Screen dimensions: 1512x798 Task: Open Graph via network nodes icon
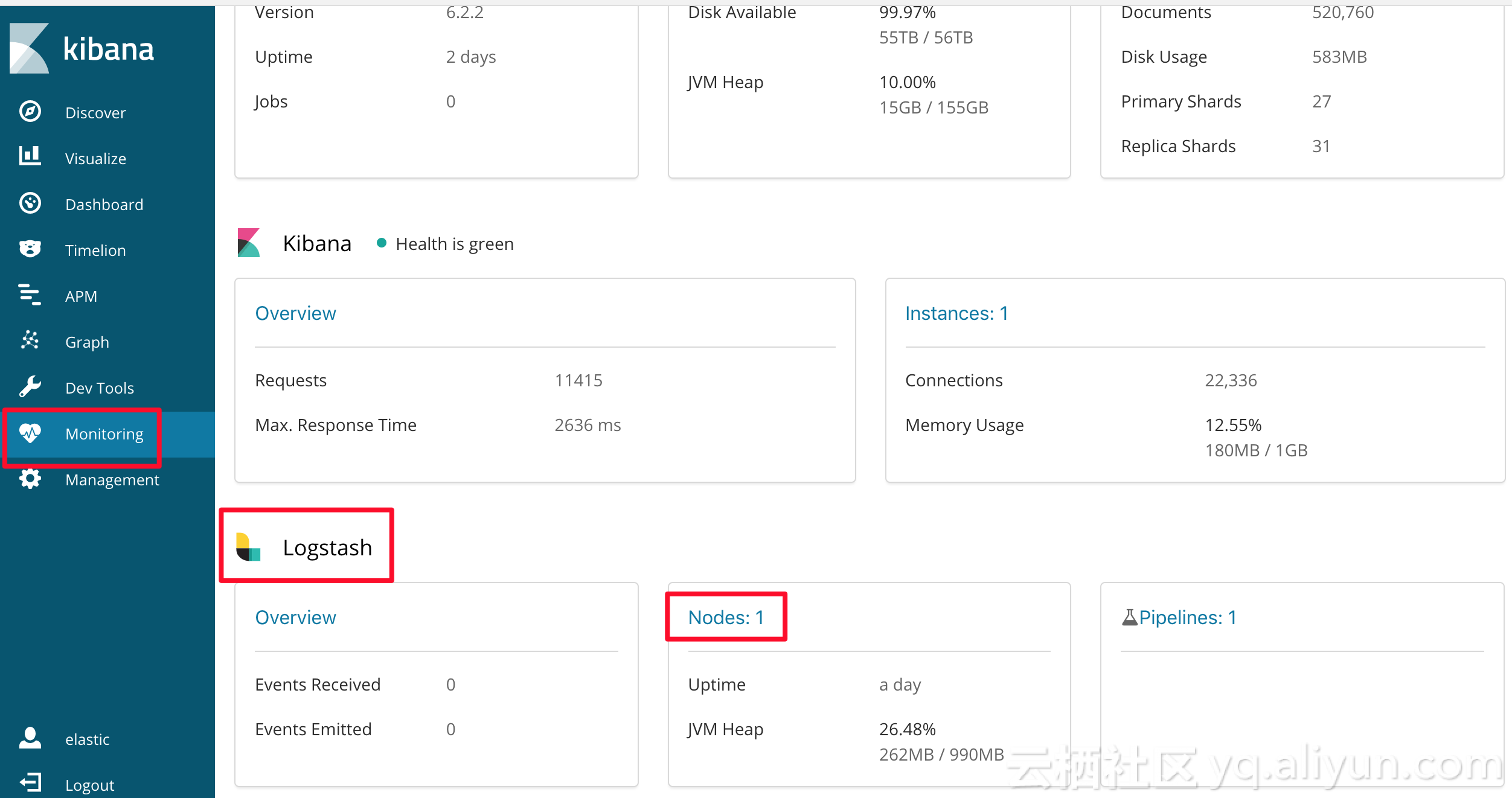click(30, 340)
